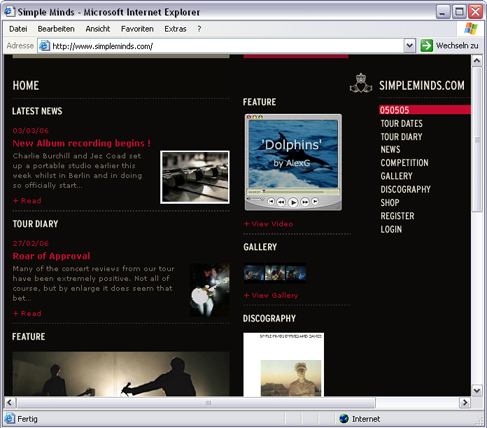Click the SIMPLEMINDS.COM header text
Viewport: 487px width, 428px height.
pyautogui.click(x=422, y=86)
